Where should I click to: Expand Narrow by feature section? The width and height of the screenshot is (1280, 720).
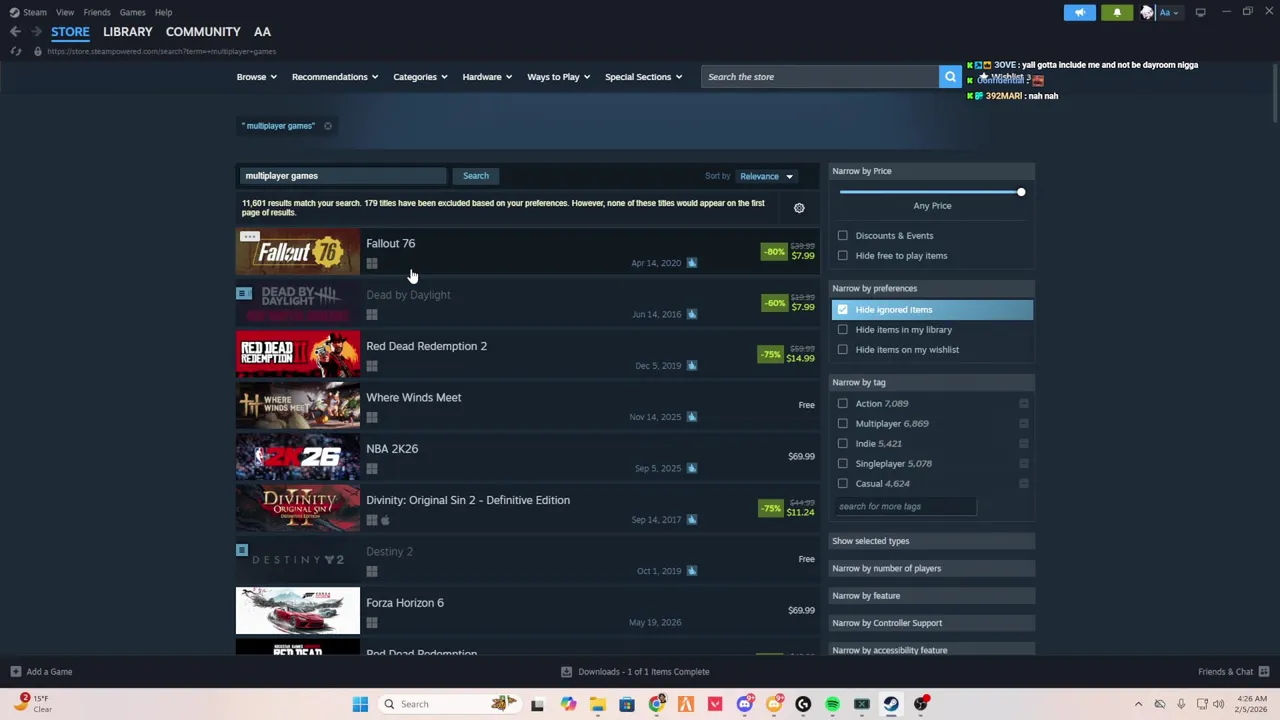click(x=932, y=596)
